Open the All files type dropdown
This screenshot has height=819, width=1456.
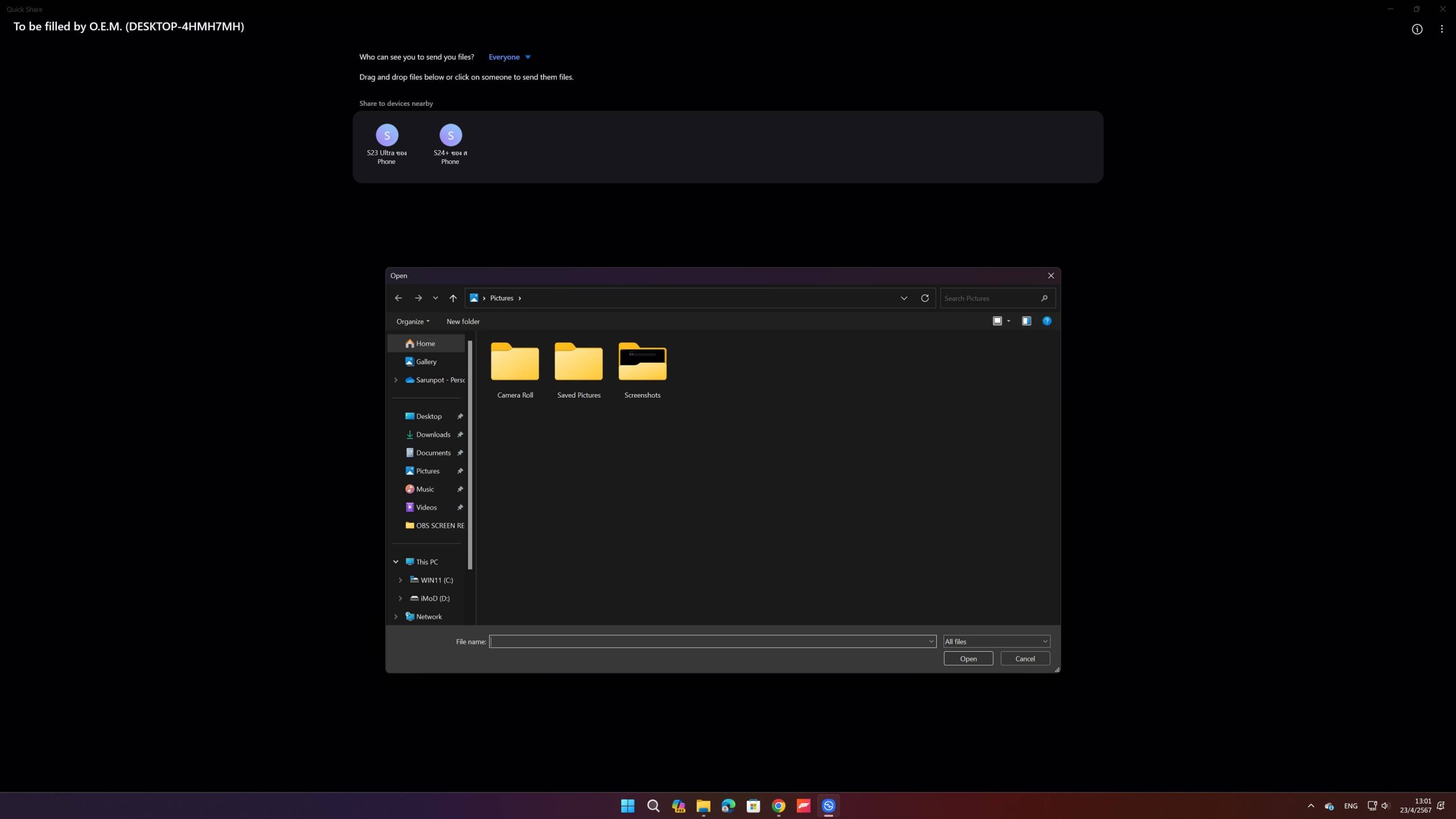(996, 642)
